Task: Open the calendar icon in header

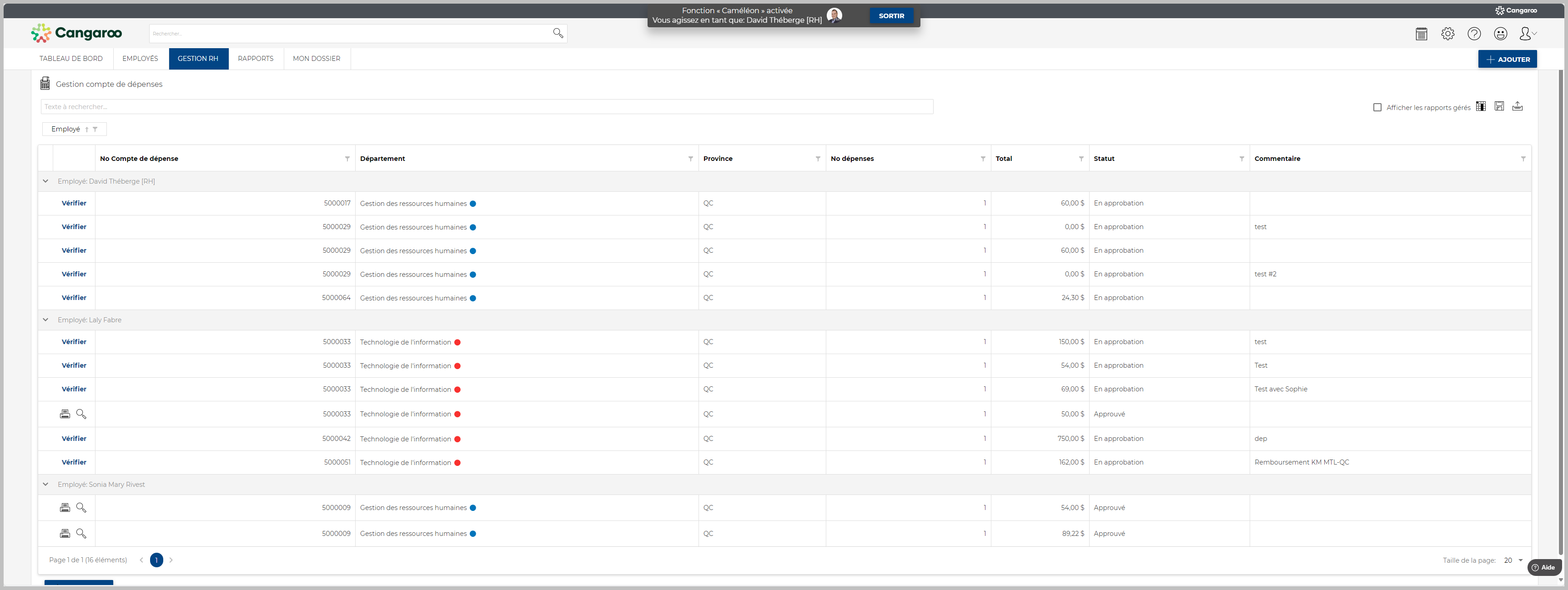Action: (1421, 34)
